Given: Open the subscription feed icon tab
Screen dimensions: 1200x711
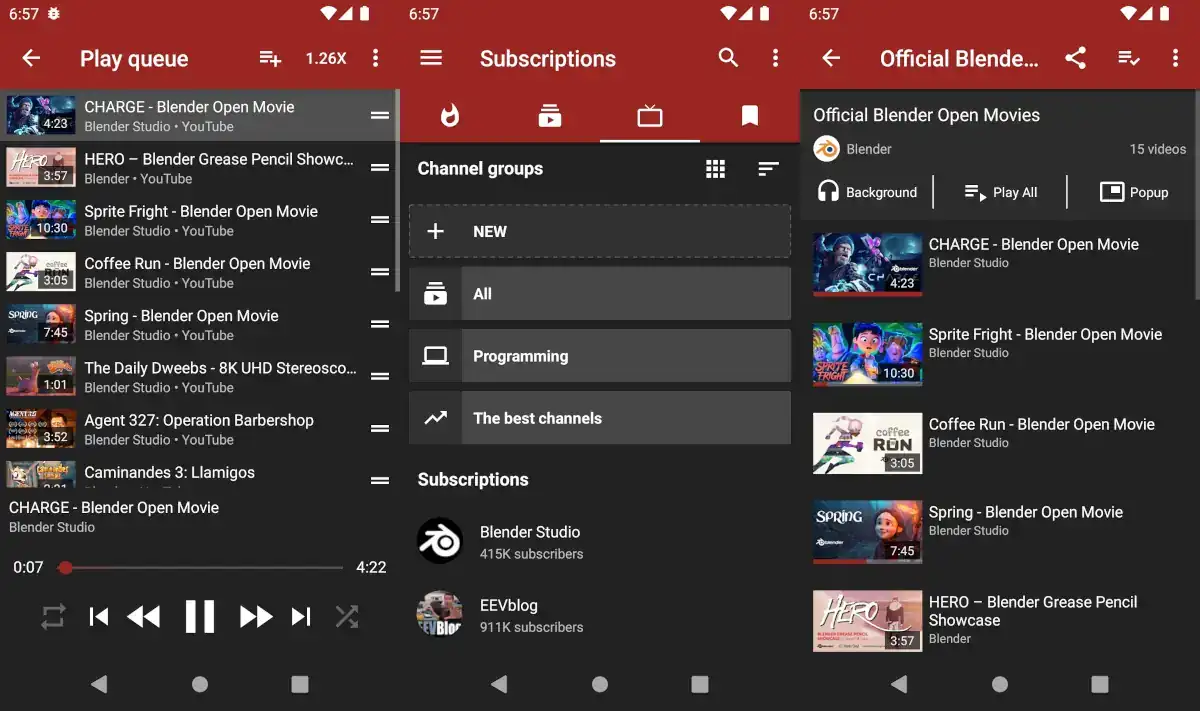Looking at the screenshot, I should (x=549, y=115).
